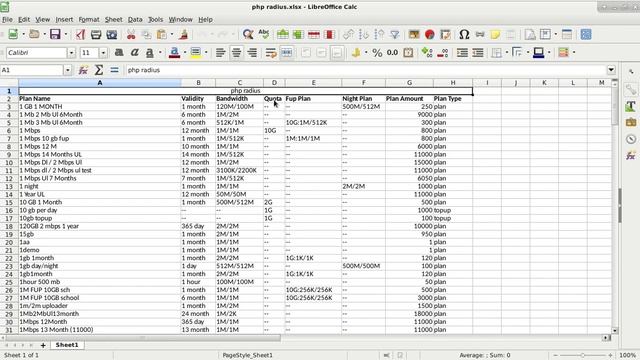
Task: Open sidebar Functions fx icon
Action: pyautogui.click(x=631, y=156)
